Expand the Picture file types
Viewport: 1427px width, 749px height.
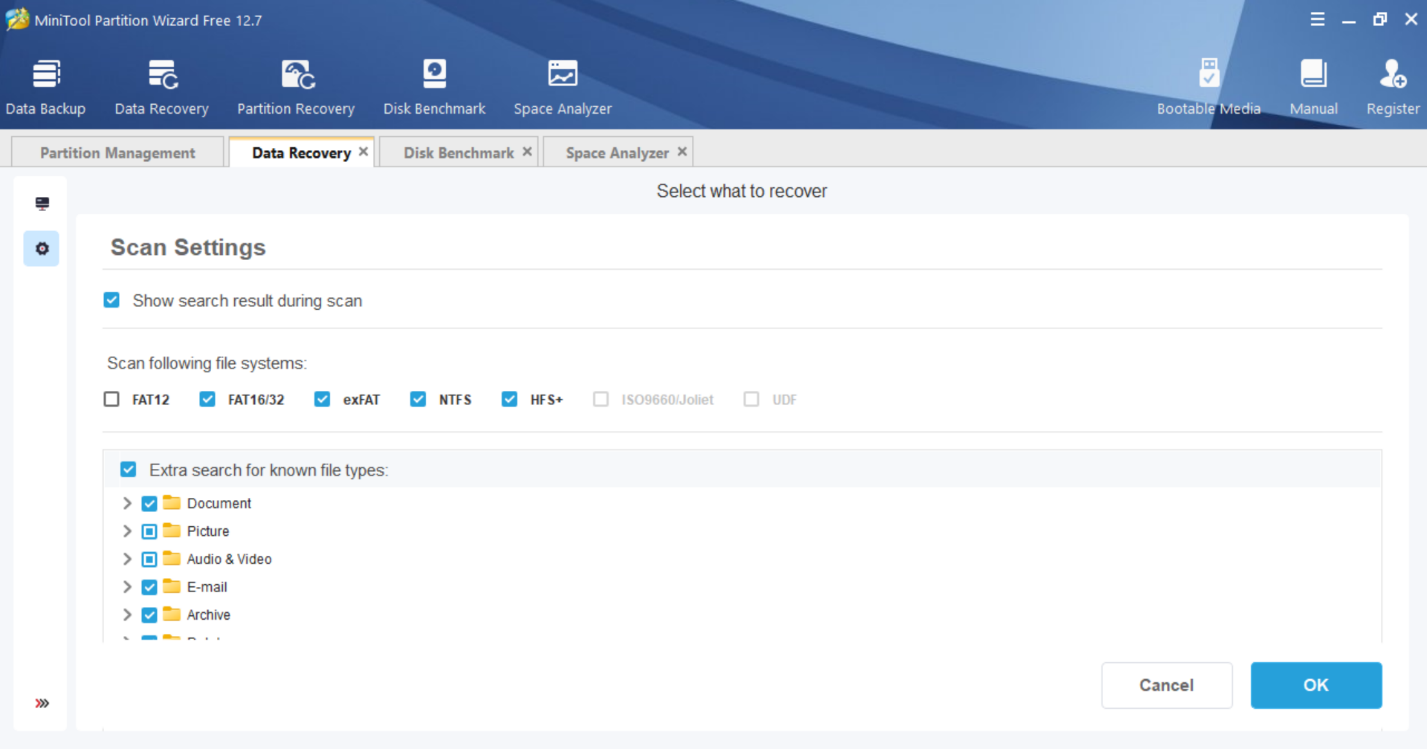pyautogui.click(x=127, y=531)
